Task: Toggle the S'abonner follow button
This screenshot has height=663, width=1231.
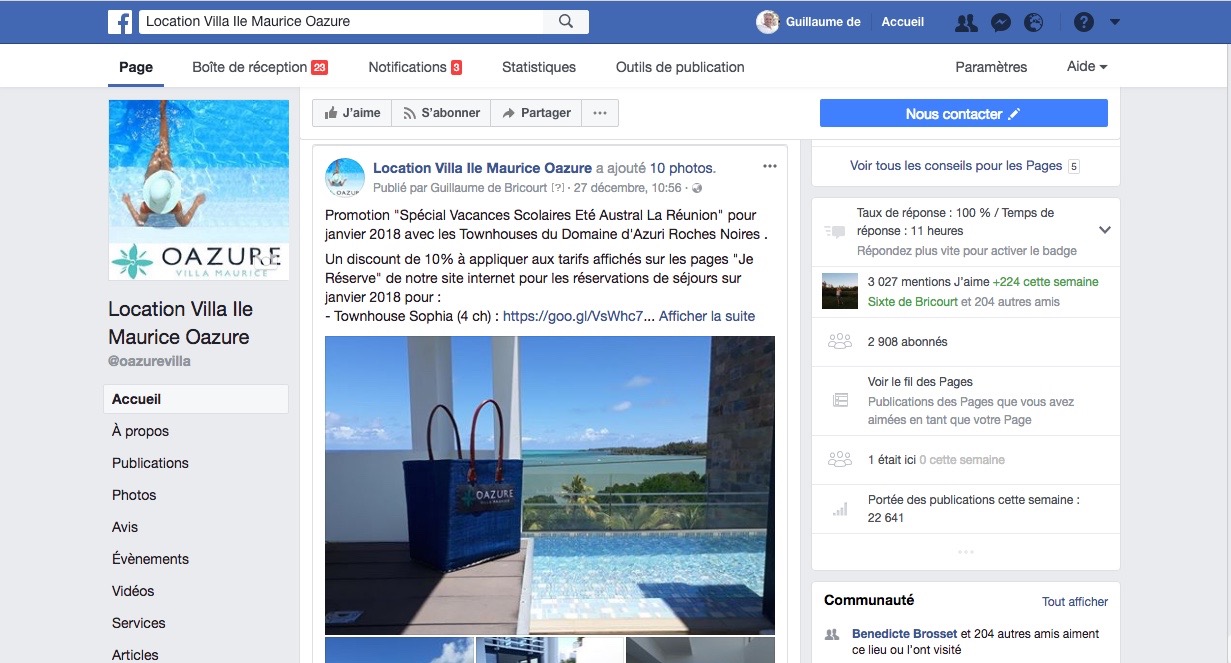Action: click(440, 113)
